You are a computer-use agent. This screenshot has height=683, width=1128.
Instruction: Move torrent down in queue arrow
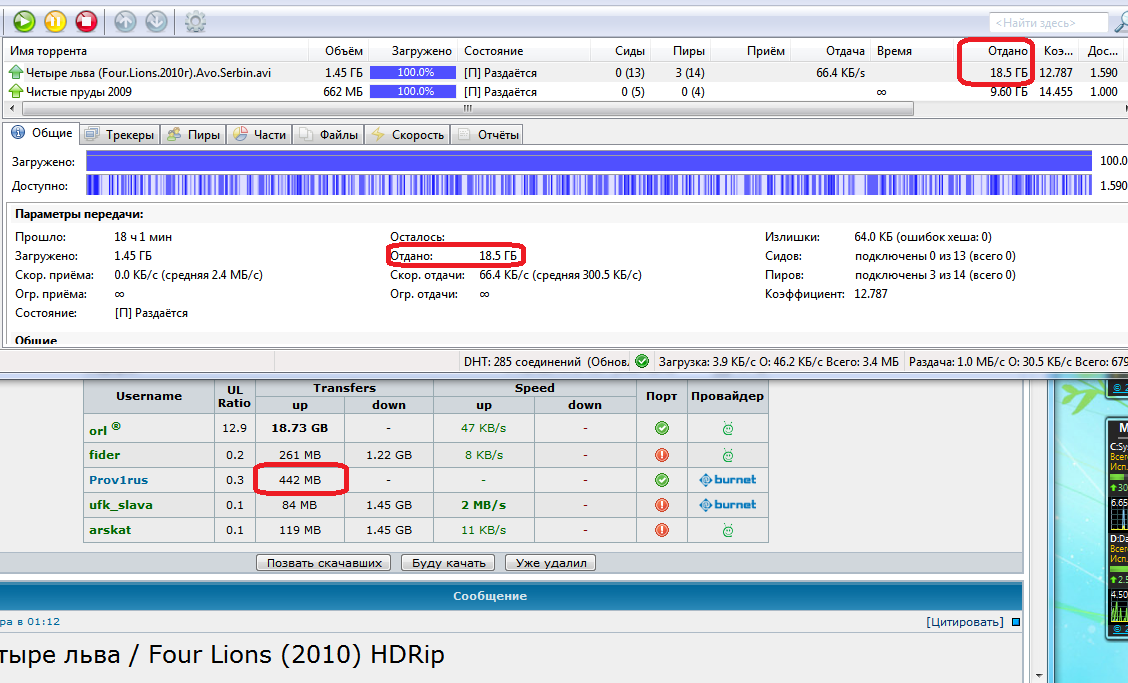156,20
